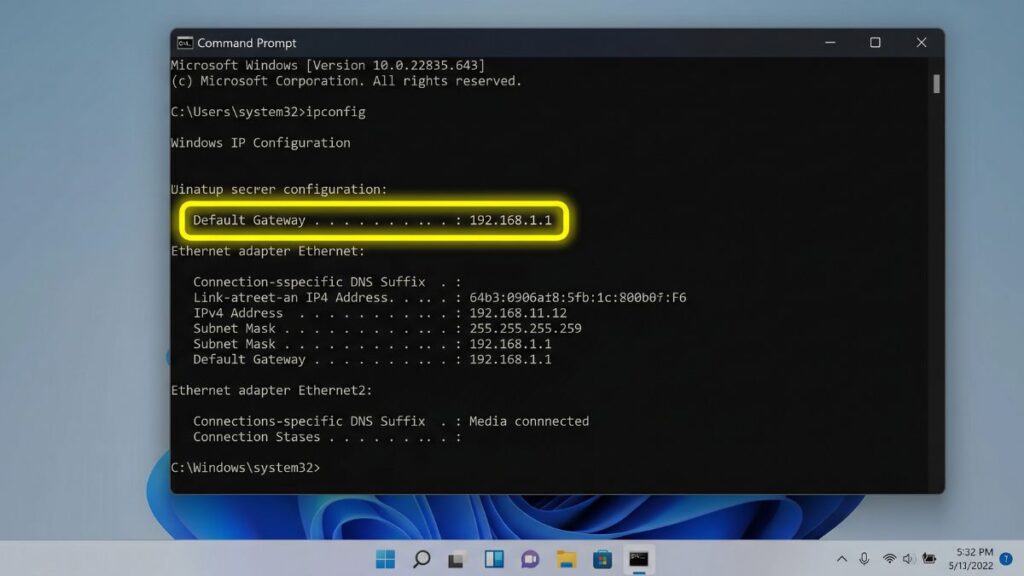Screen dimensions: 1024x576
Task: Close the Command Prompt window
Action: click(x=921, y=42)
